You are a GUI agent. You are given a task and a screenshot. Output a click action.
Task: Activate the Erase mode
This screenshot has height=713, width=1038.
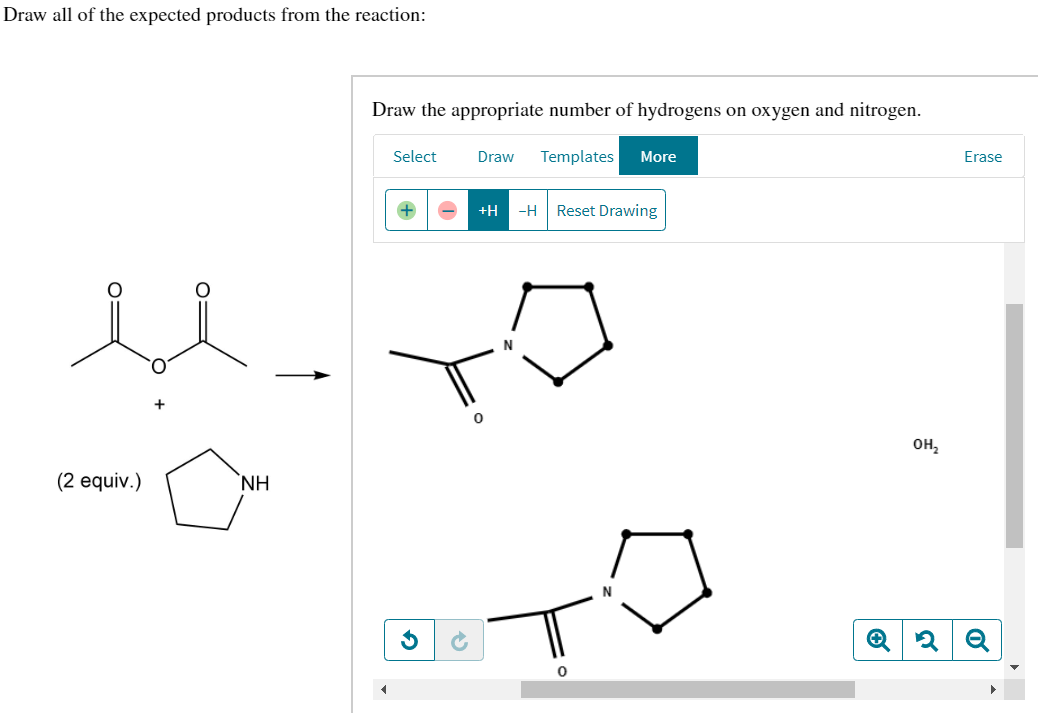(983, 156)
